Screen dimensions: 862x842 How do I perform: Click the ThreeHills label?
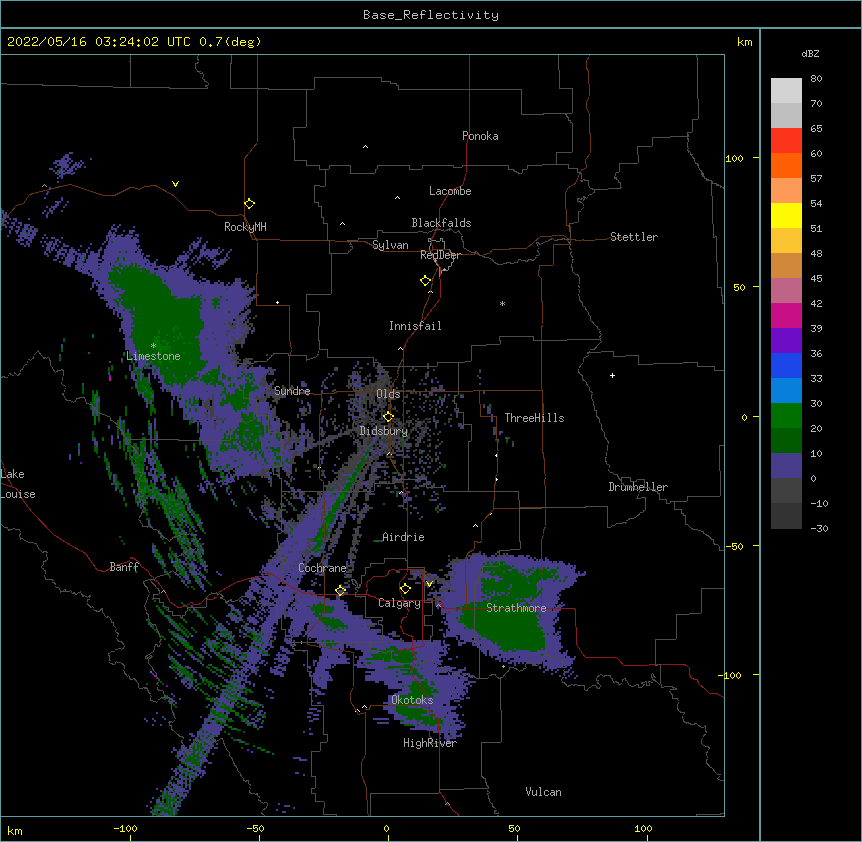[534, 418]
